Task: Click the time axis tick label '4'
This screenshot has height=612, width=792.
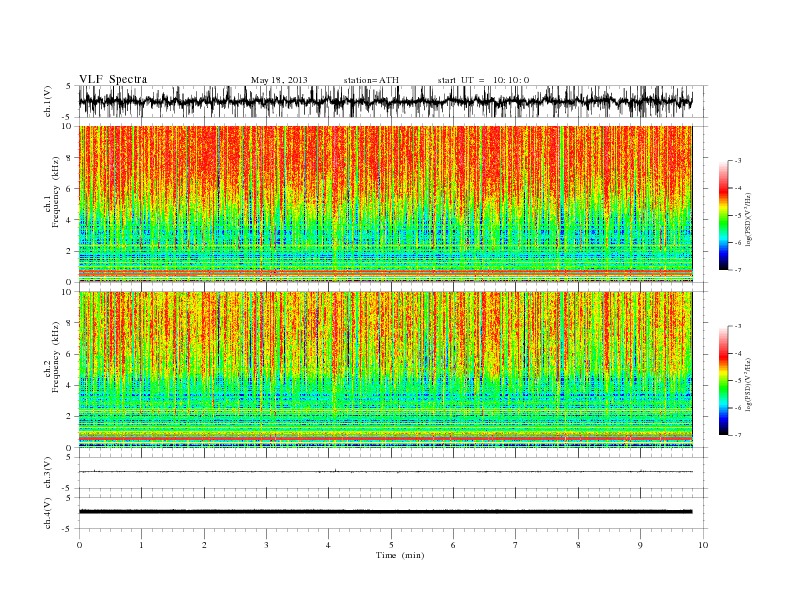Action: 328,545
